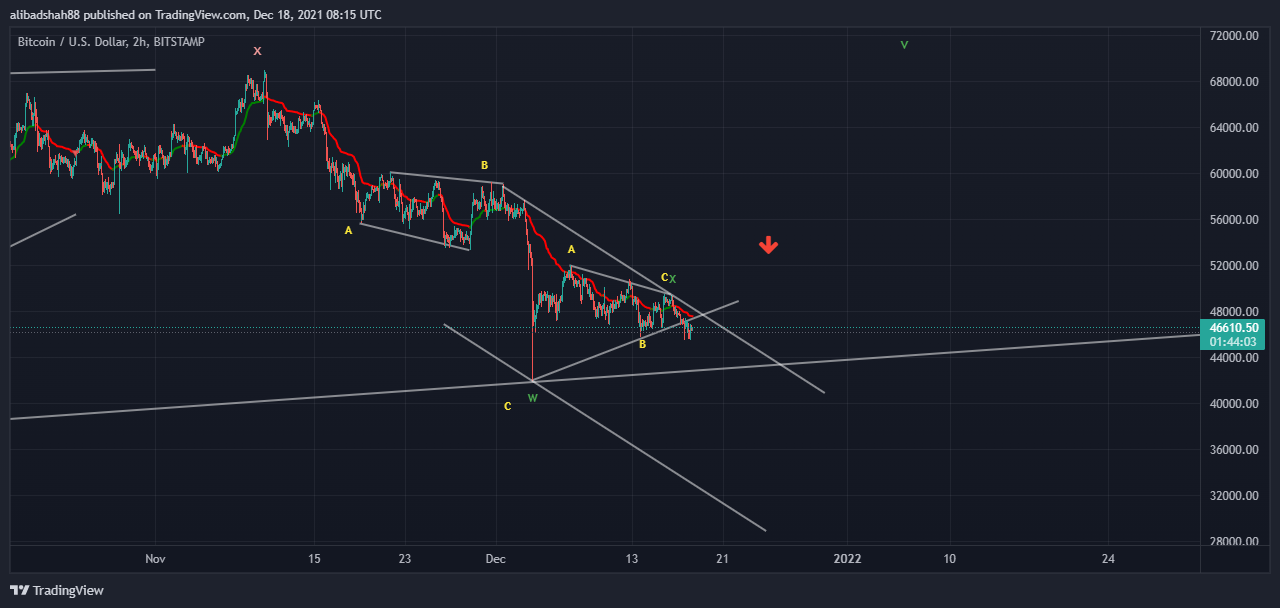This screenshot has width=1280, height=608.
Task: Click the red down arrow marker
Action: click(x=768, y=245)
